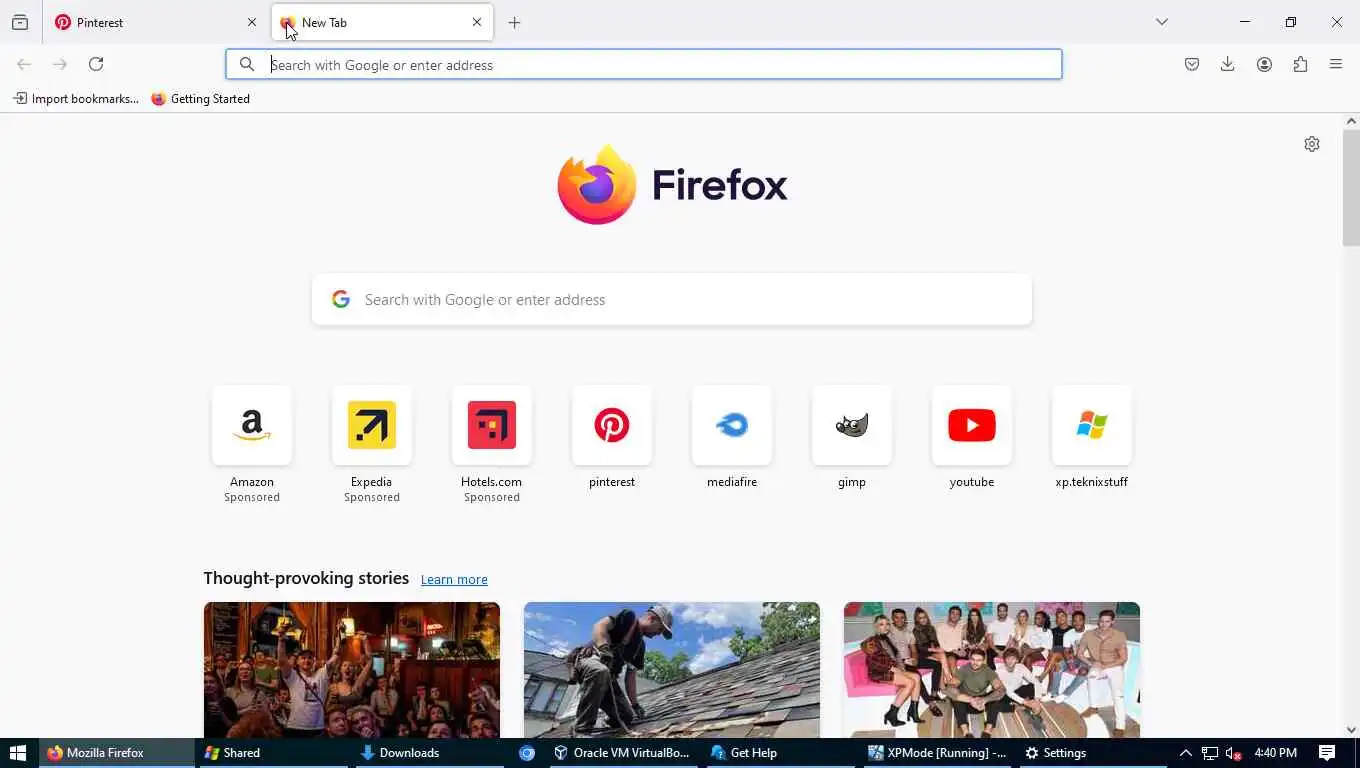
Task: Open Getting Started bookmark
Action: (201, 99)
